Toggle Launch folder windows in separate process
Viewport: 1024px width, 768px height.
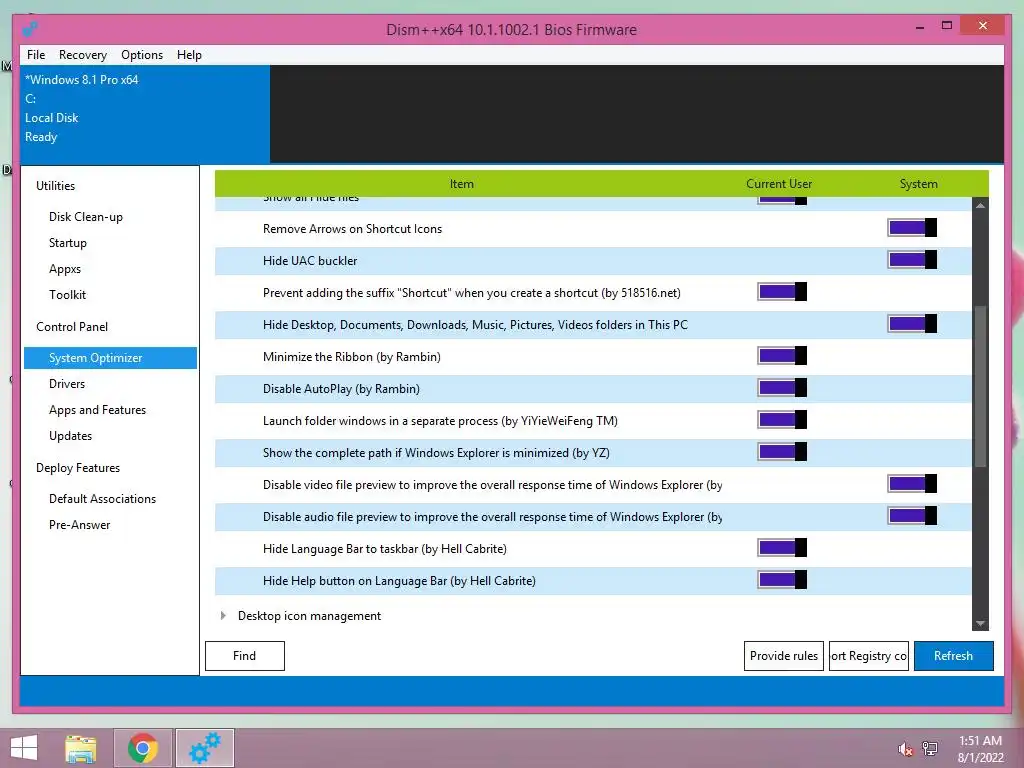[782, 420]
